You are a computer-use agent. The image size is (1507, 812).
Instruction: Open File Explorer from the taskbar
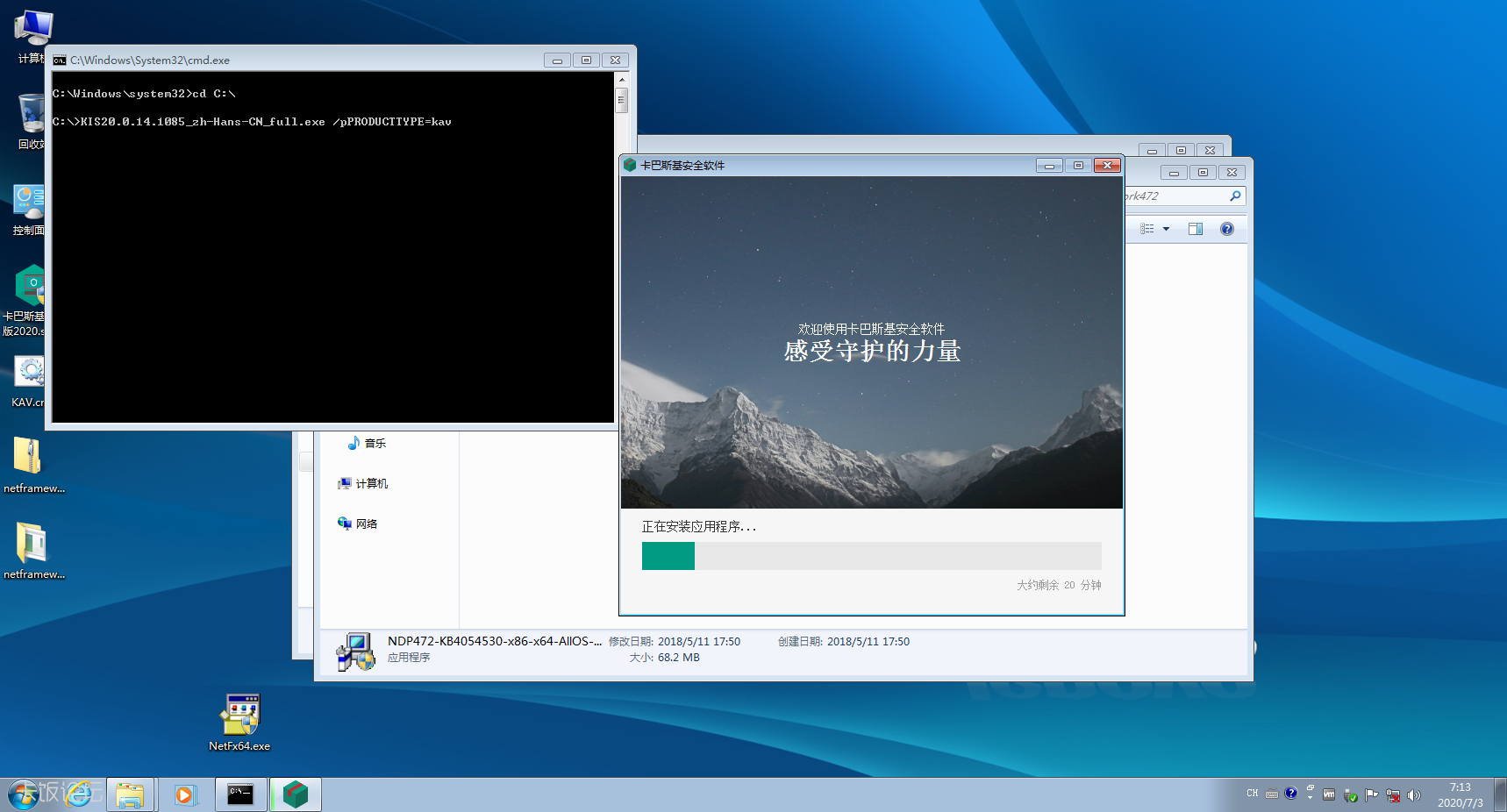coord(130,794)
